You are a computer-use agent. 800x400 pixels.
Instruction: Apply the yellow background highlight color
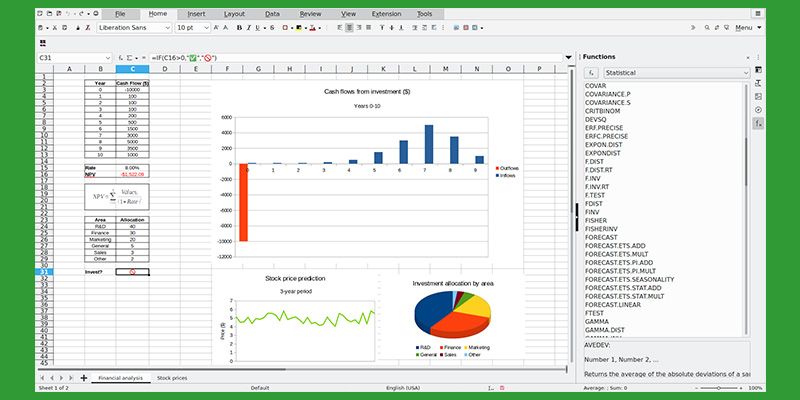click(298, 28)
